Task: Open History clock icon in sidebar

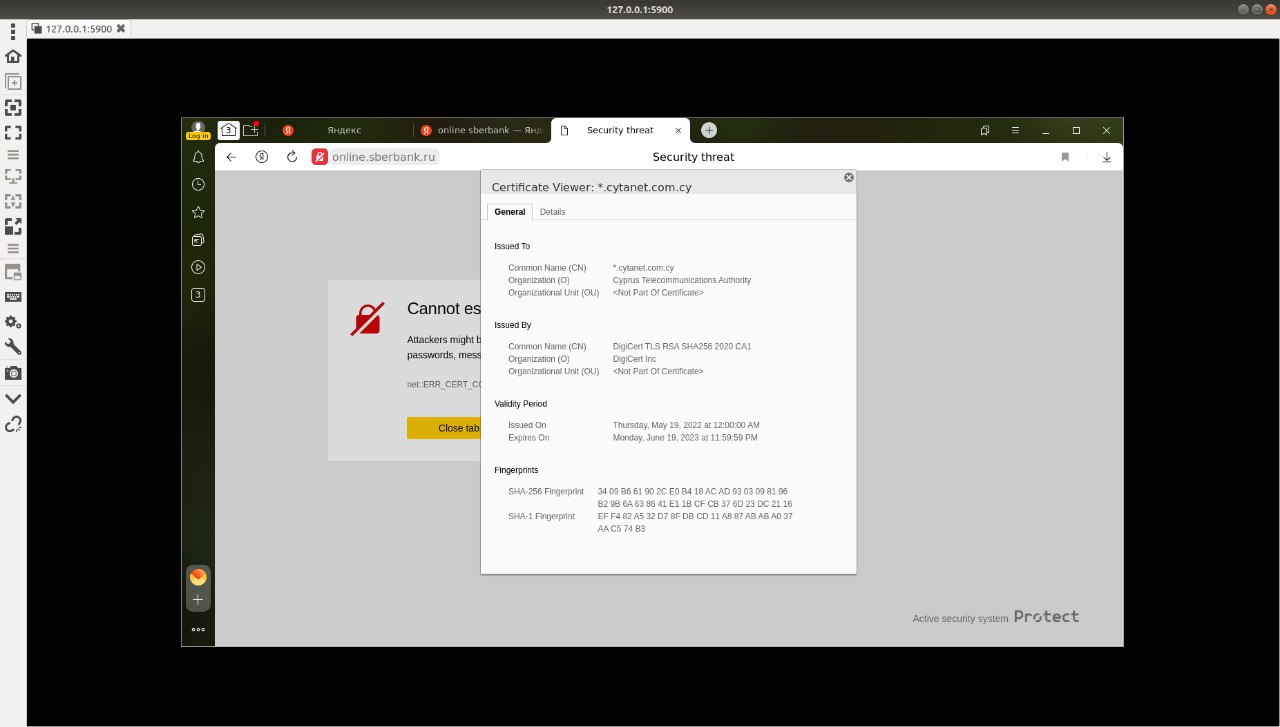Action: click(x=198, y=184)
